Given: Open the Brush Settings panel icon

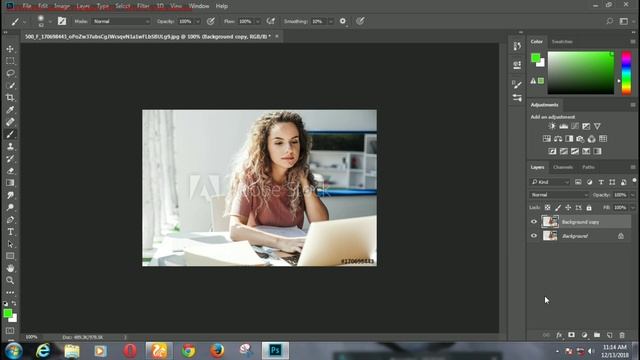Looking at the screenshot, I should point(517,84).
